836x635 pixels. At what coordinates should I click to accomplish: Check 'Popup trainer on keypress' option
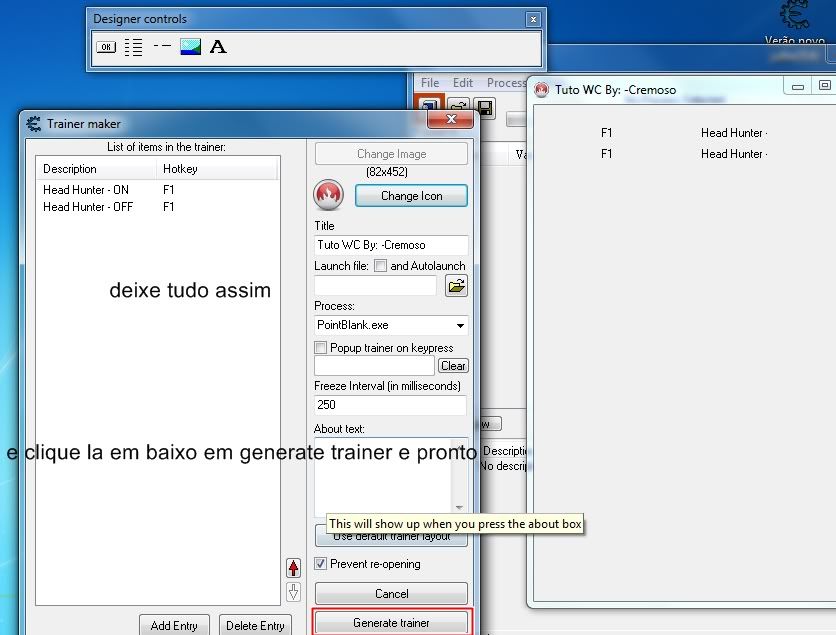click(321, 348)
